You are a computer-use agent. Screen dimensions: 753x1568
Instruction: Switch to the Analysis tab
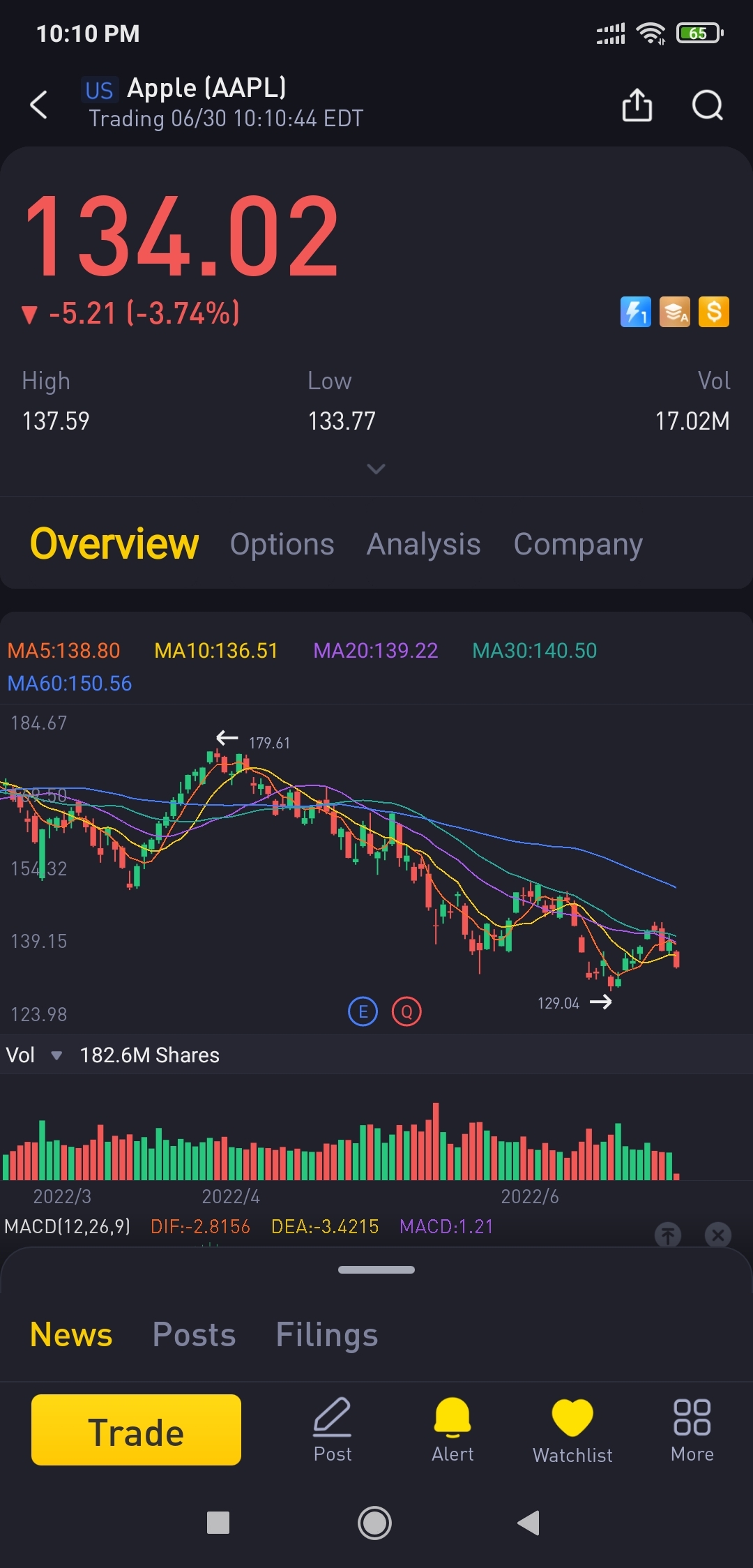click(x=424, y=545)
